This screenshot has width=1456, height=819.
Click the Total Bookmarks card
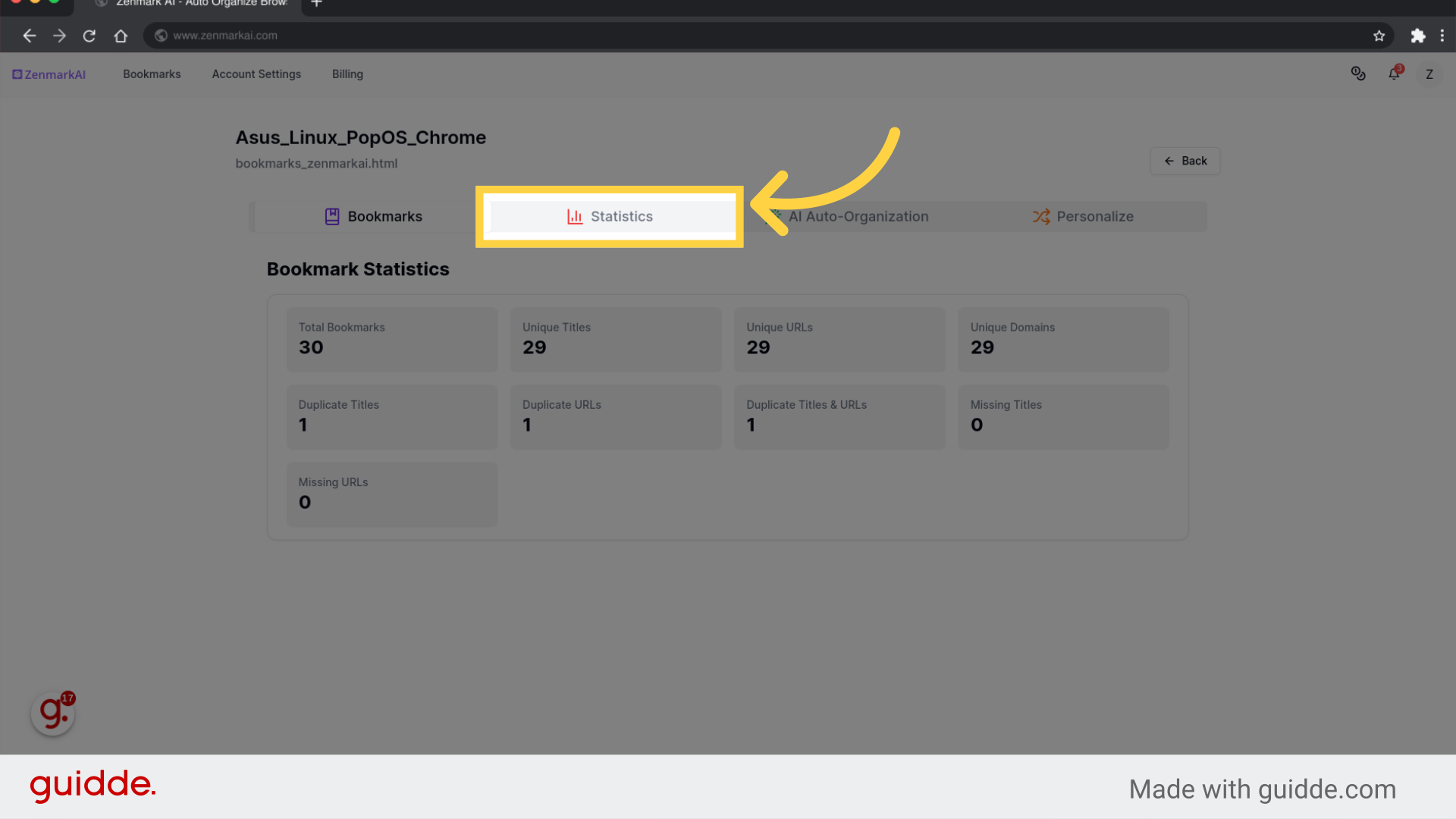392,340
